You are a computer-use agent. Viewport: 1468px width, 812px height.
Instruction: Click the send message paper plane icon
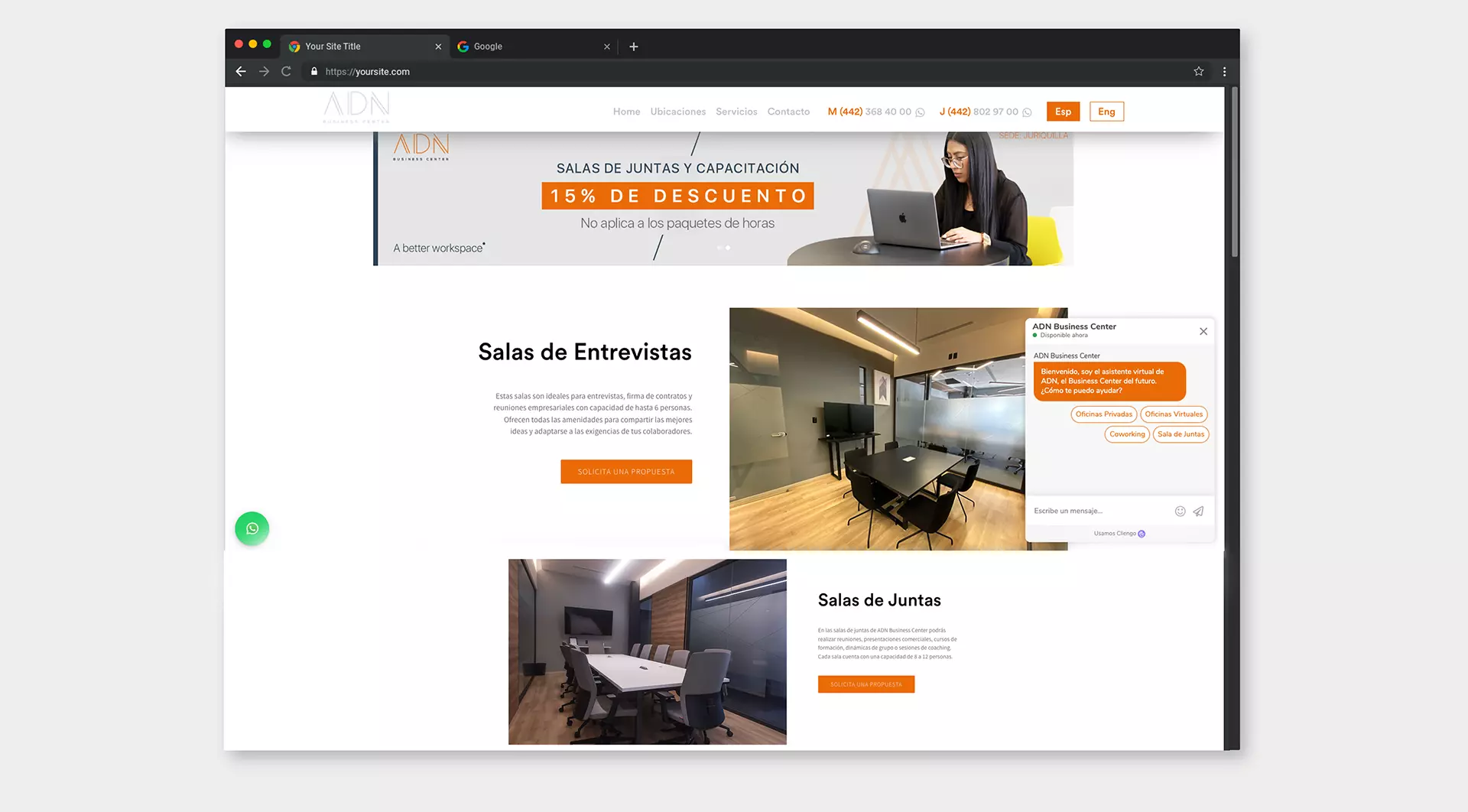tap(1198, 511)
